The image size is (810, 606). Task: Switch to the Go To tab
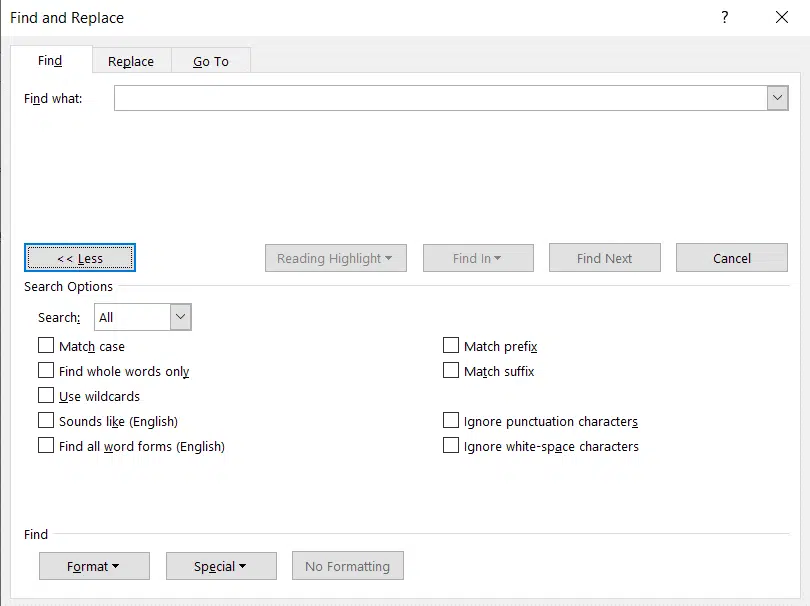(x=211, y=61)
